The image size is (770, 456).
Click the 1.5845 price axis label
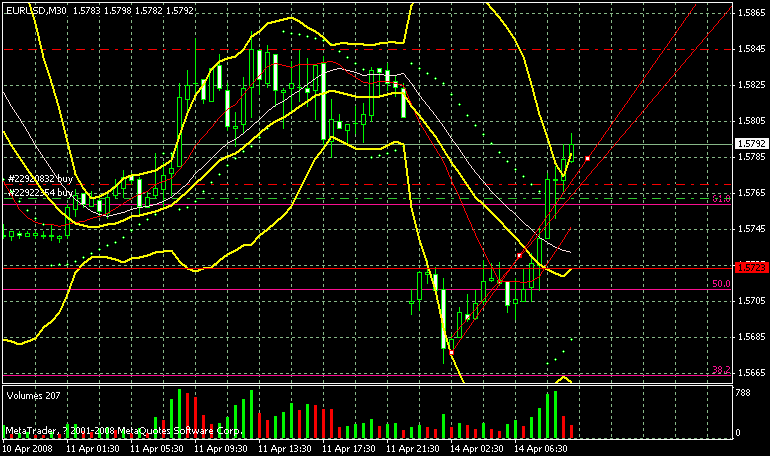pos(752,49)
